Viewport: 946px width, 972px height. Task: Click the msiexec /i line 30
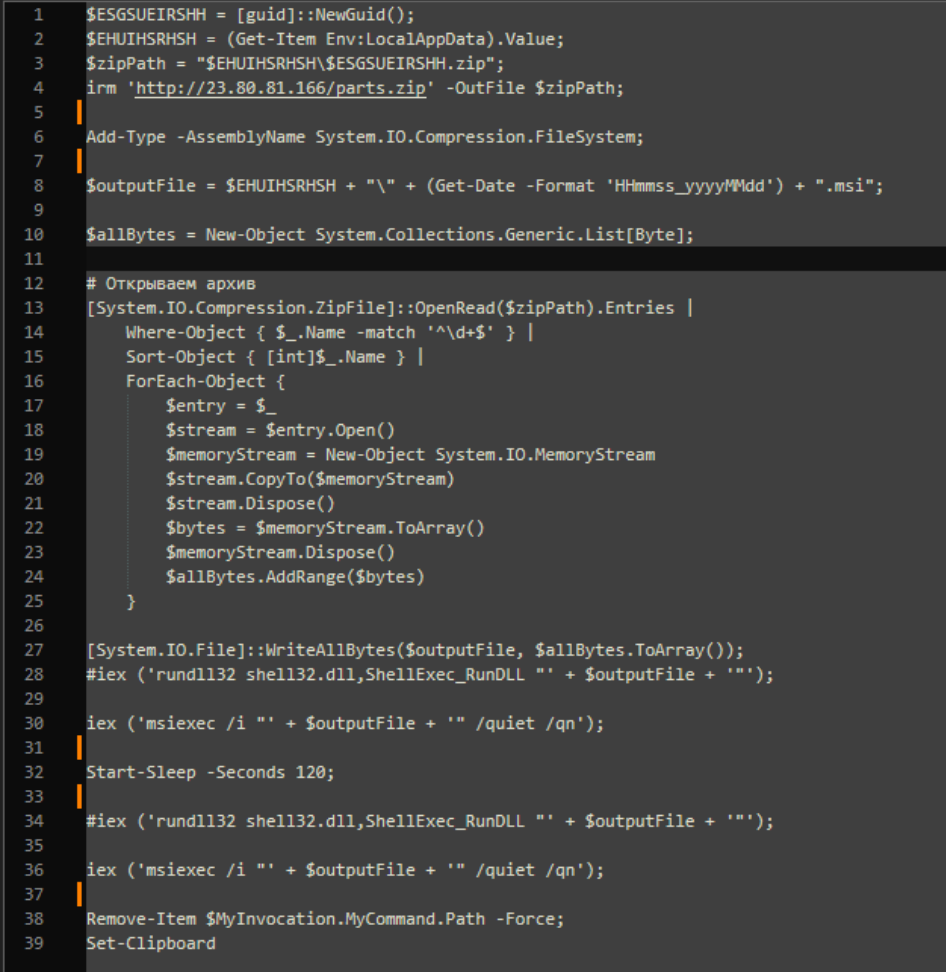(x=345, y=723)
